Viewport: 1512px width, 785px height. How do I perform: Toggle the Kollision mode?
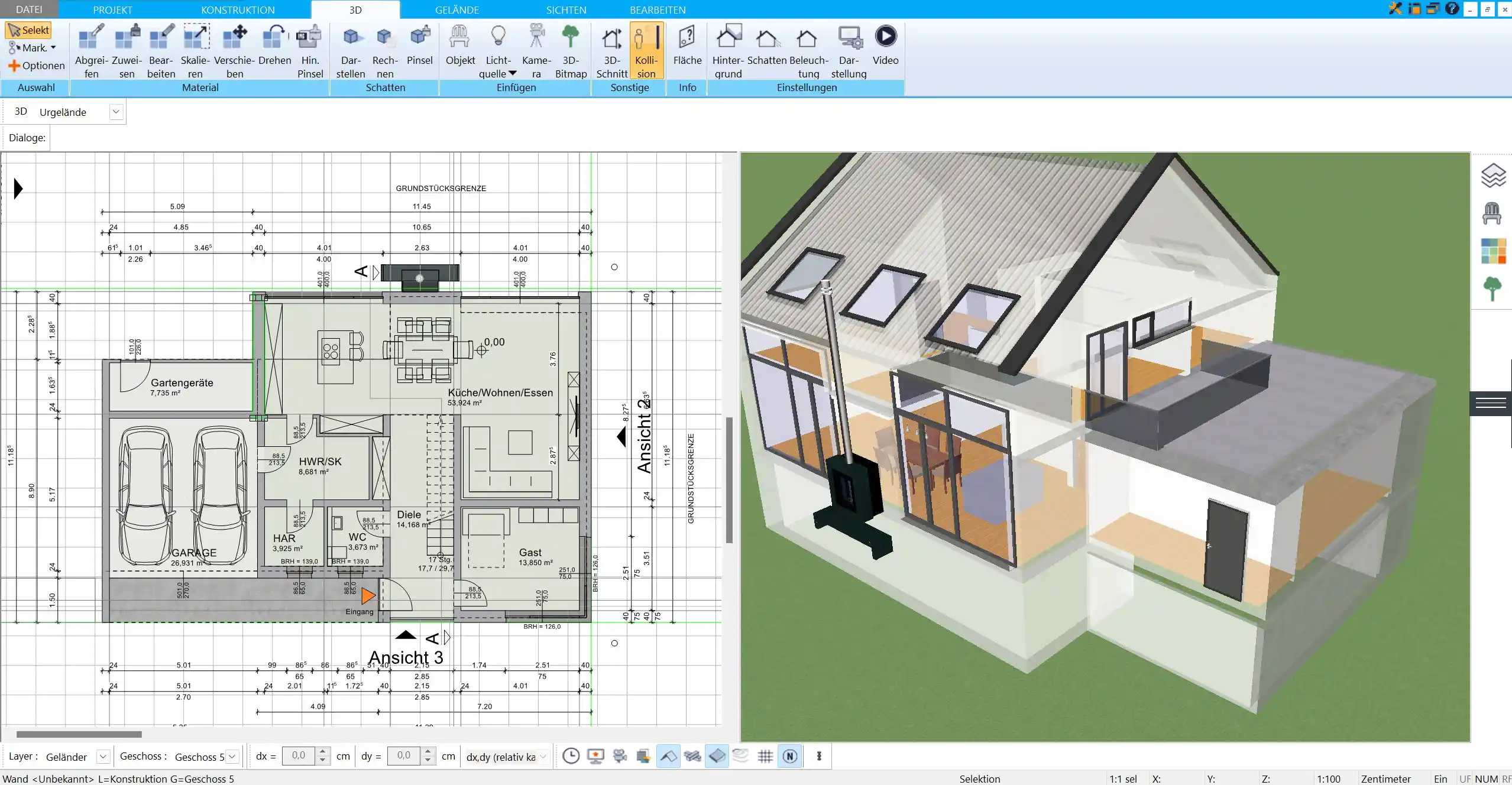tap(646, 51)
